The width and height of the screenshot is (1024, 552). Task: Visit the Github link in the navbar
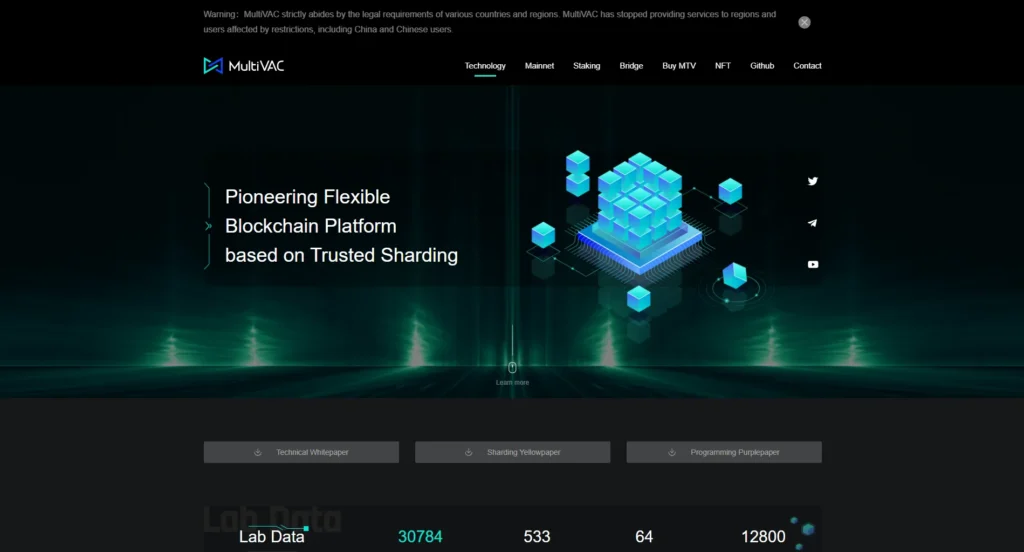(762, 66)
